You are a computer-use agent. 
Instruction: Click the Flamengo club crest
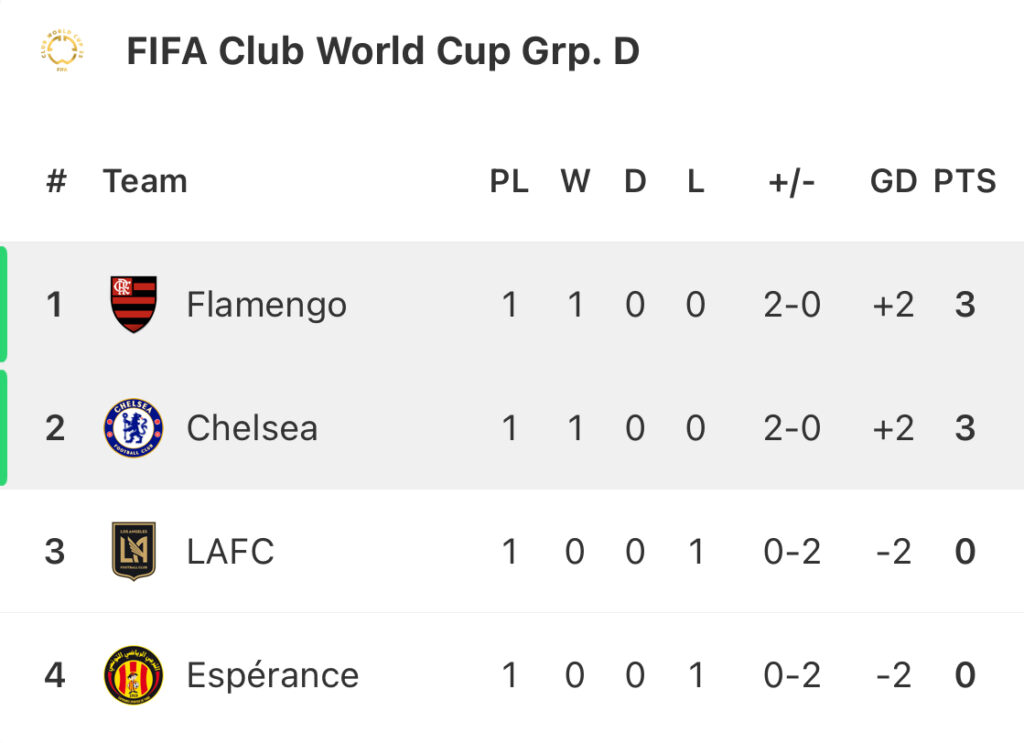[x=133, y=304]
